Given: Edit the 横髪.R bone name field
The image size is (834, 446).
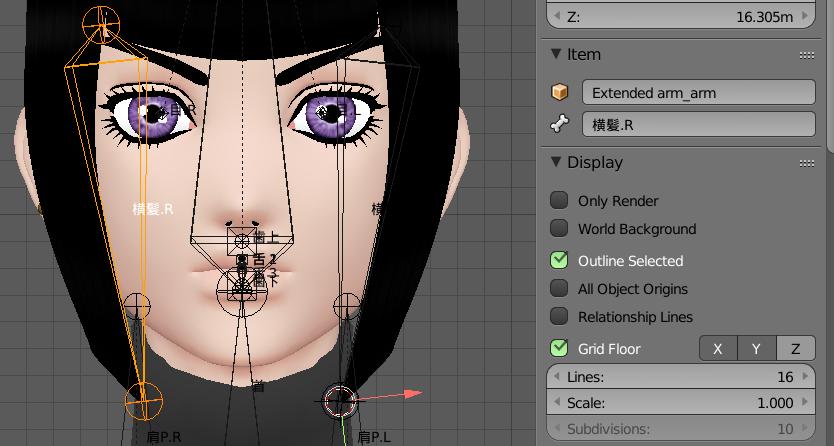Looking at the screenshot, I should [698, 124].
